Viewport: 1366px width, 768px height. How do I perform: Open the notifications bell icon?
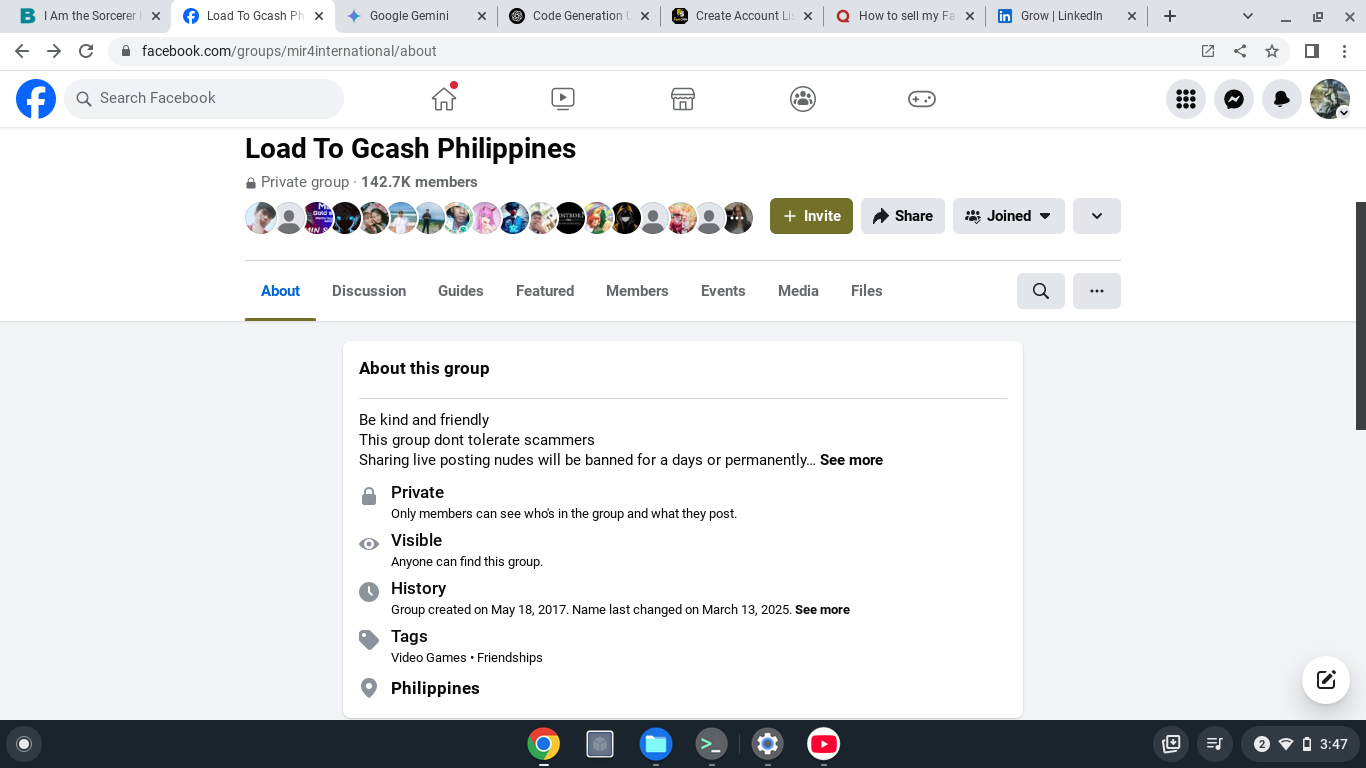coord(1282,99)
